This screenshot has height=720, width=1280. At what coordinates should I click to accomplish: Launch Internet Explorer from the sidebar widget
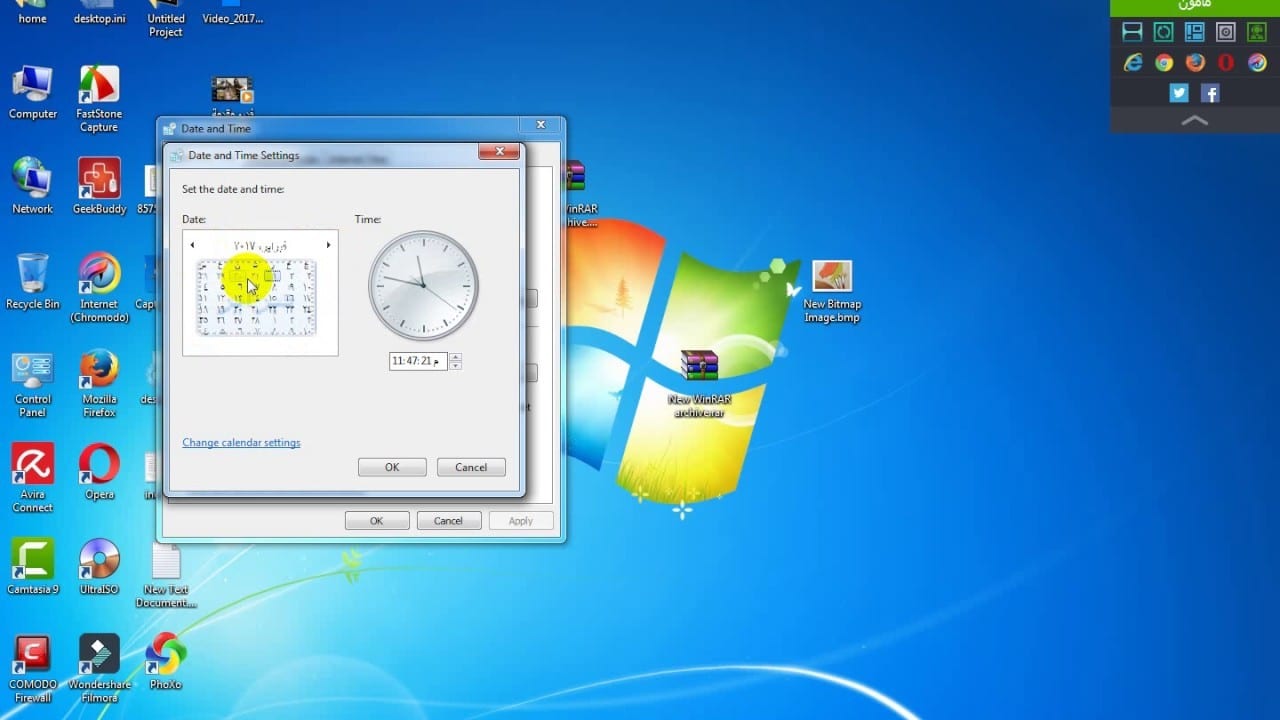(x=1133, y=63)
